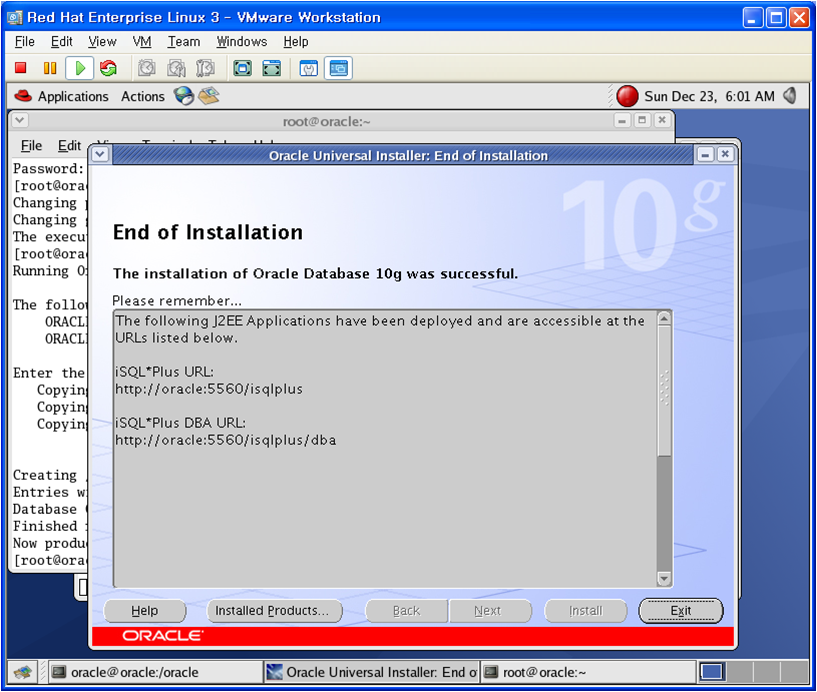
Task: Show the VM summary view icon
Action: click(x=309, y=68)
